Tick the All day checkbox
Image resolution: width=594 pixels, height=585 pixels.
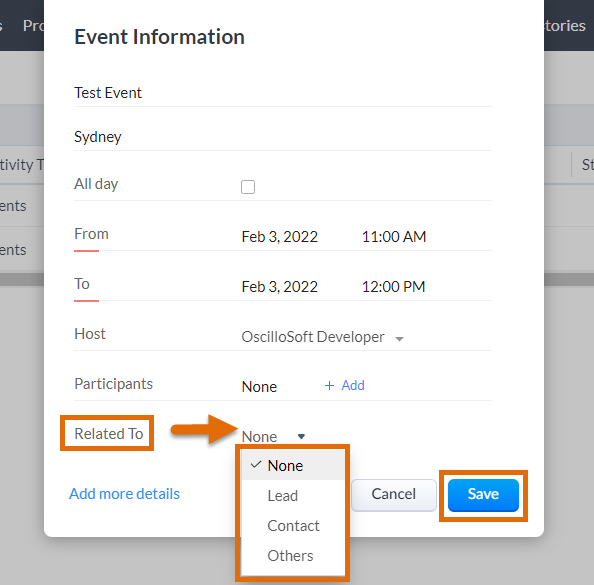(x=248, y=187)
